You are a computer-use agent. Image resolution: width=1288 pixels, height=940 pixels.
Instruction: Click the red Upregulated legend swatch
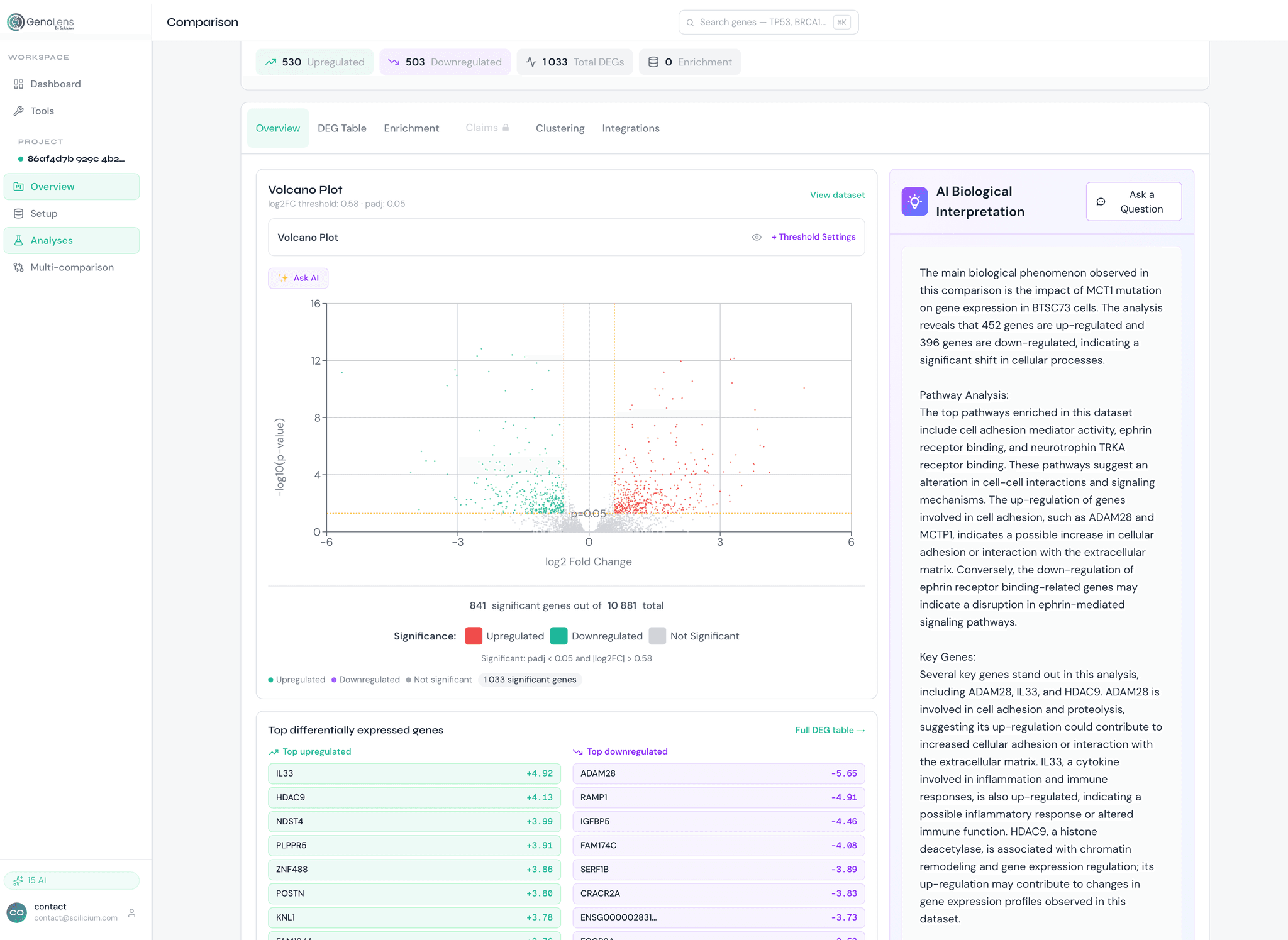(x=474, y=636)
